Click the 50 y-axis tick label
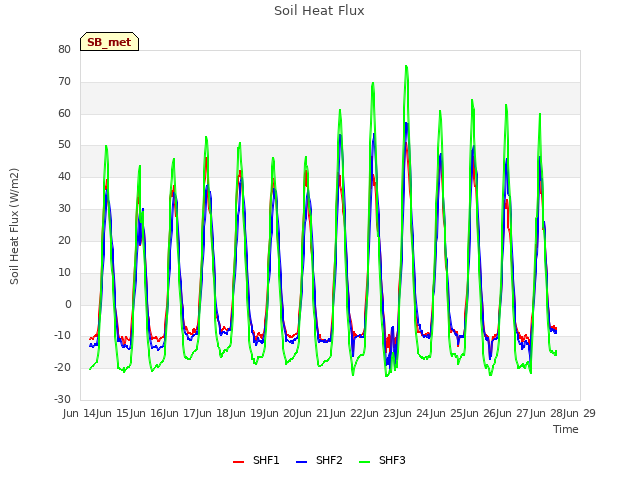Viewport: 640px width, 480px height. pyautogui.click(x=64, y=145)
